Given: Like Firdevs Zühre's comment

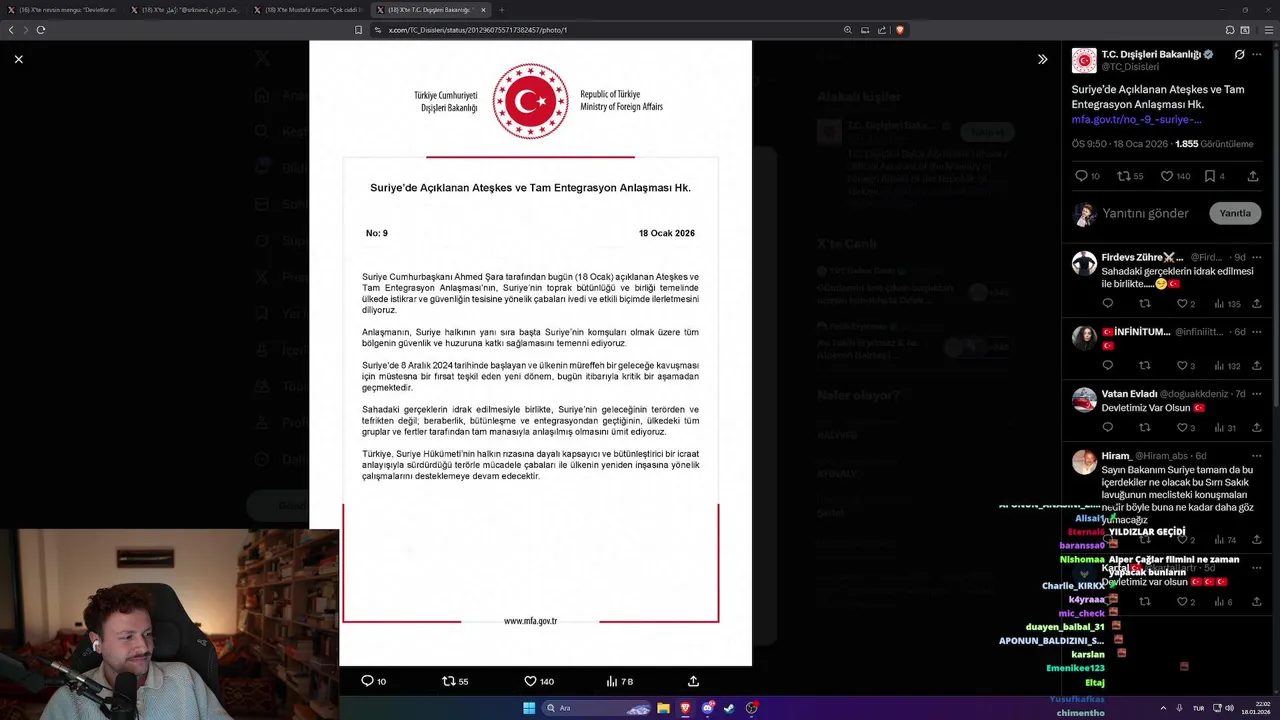Looking at the screenshot, I should [x=1182, y=303].
